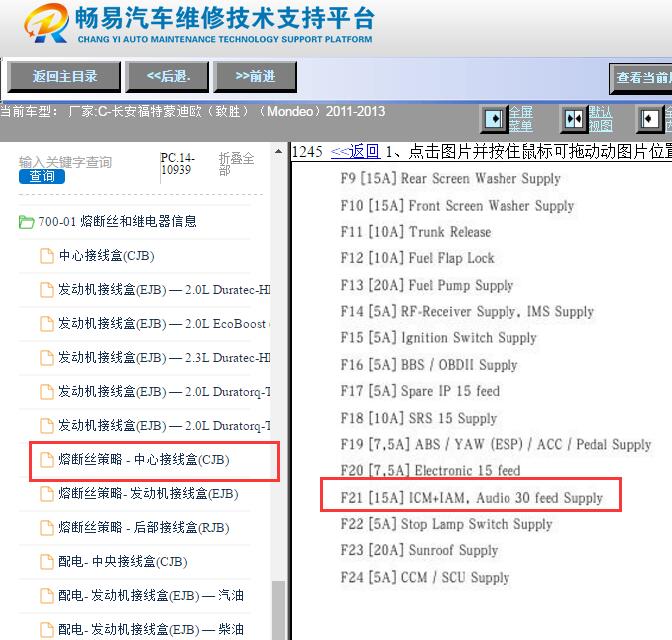
Task: Click the F11 [10A] Trunk Release line
Action: pos(416,232)
